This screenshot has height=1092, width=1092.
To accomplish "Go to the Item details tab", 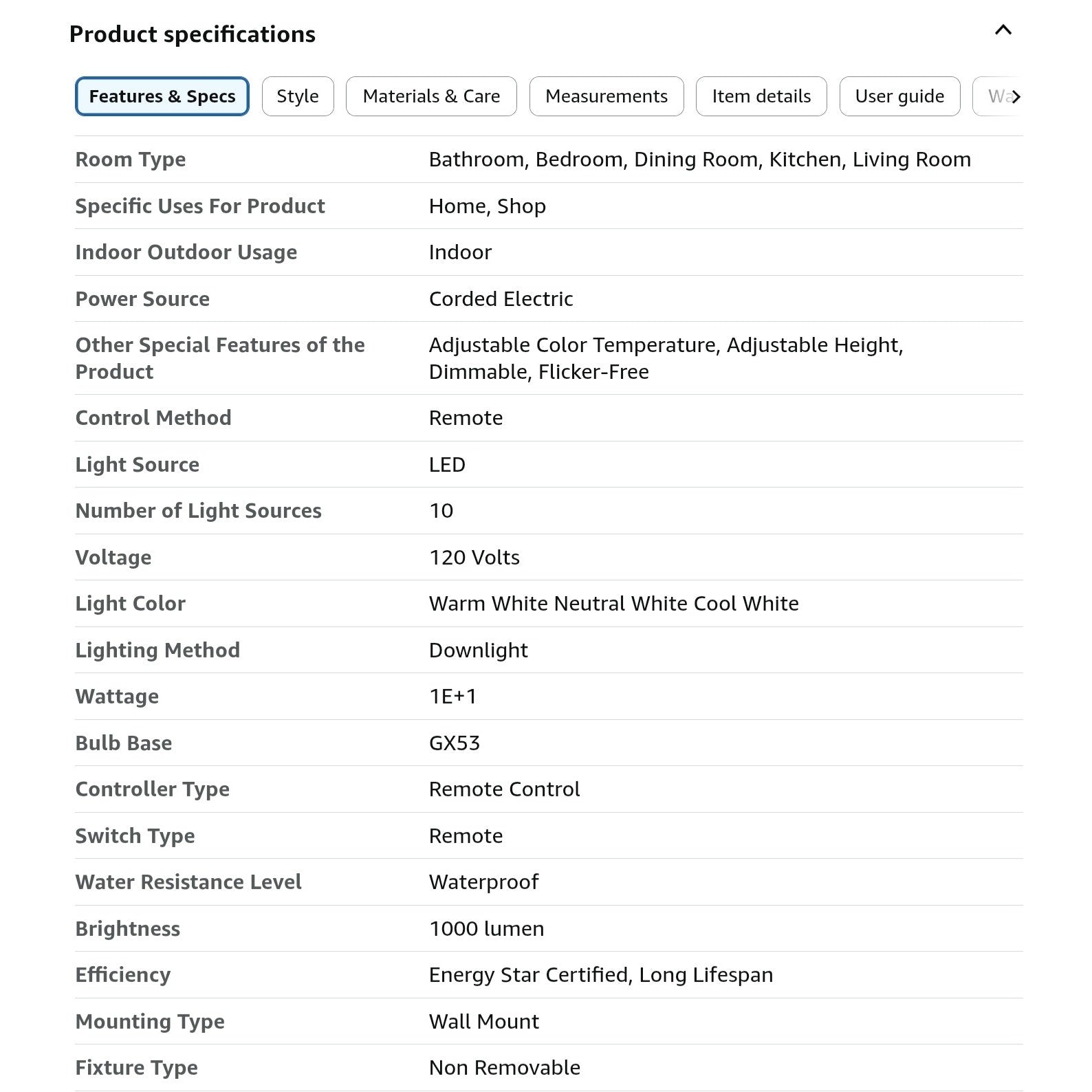I will pos(761,96).
